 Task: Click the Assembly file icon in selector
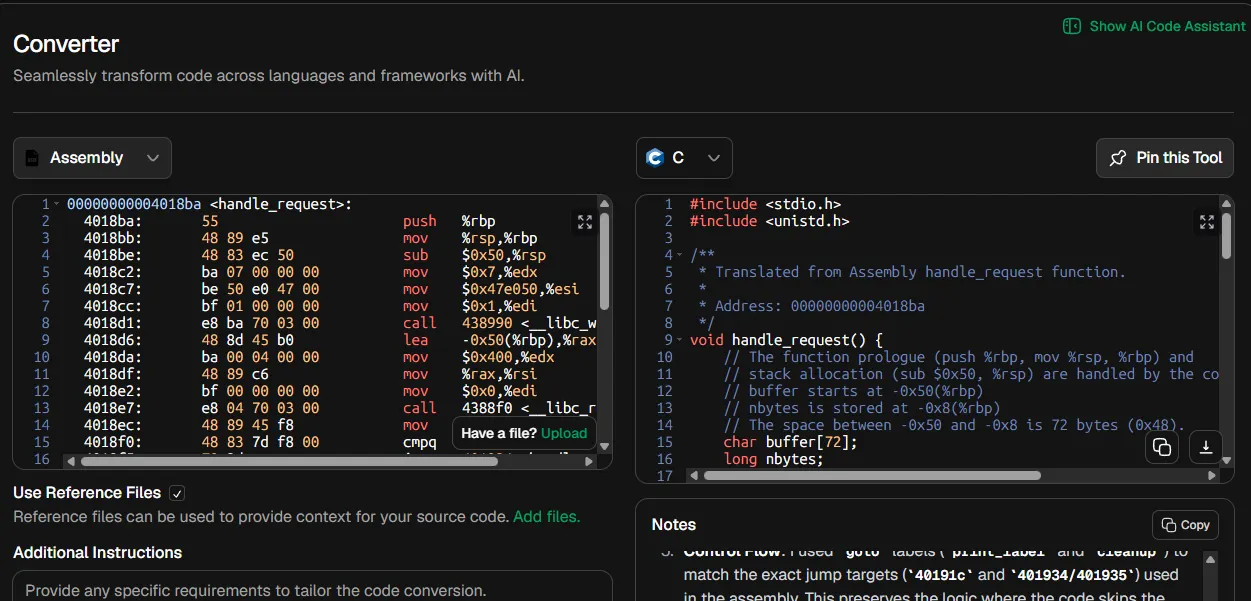[32, 158]
